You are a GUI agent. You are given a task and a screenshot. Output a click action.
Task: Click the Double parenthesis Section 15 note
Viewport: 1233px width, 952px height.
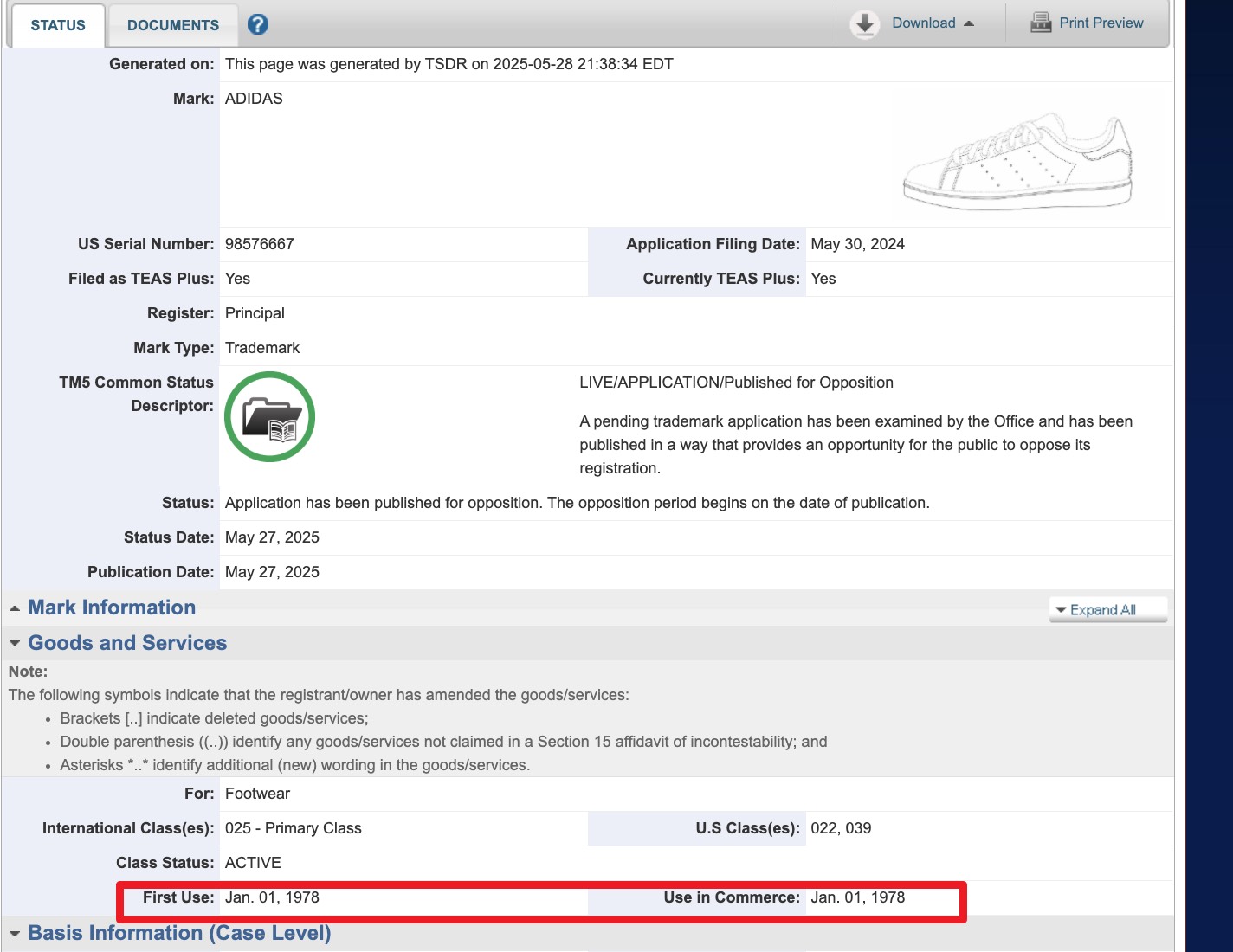(x=443, y=742)
